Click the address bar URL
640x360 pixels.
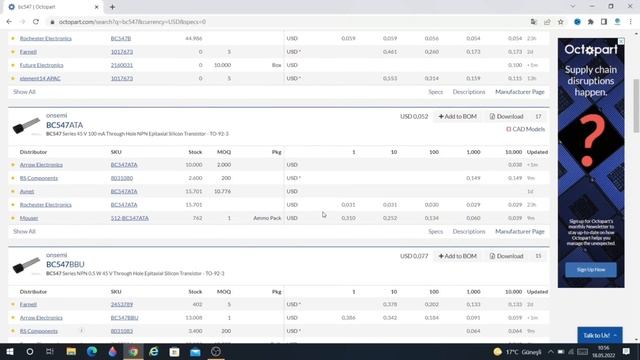(x=132, y=22)
